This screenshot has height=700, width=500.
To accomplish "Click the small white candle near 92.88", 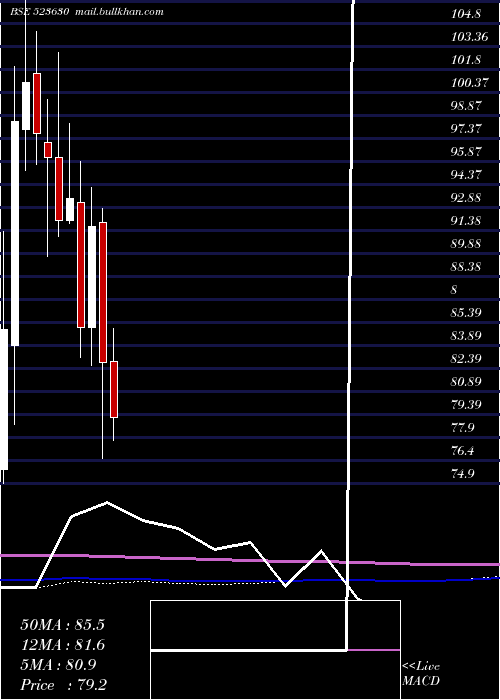I will click(70, 209).
